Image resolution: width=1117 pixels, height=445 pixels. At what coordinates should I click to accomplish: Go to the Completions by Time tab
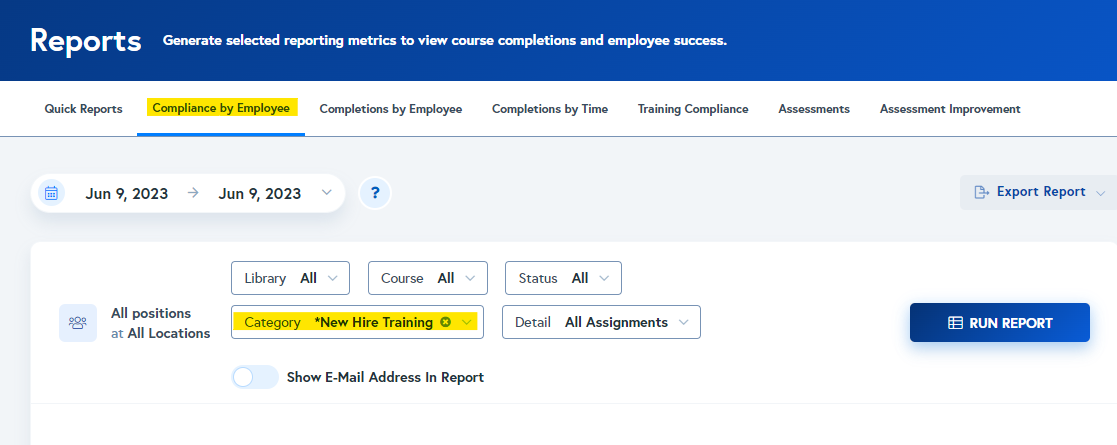click(x=549, y=109)
